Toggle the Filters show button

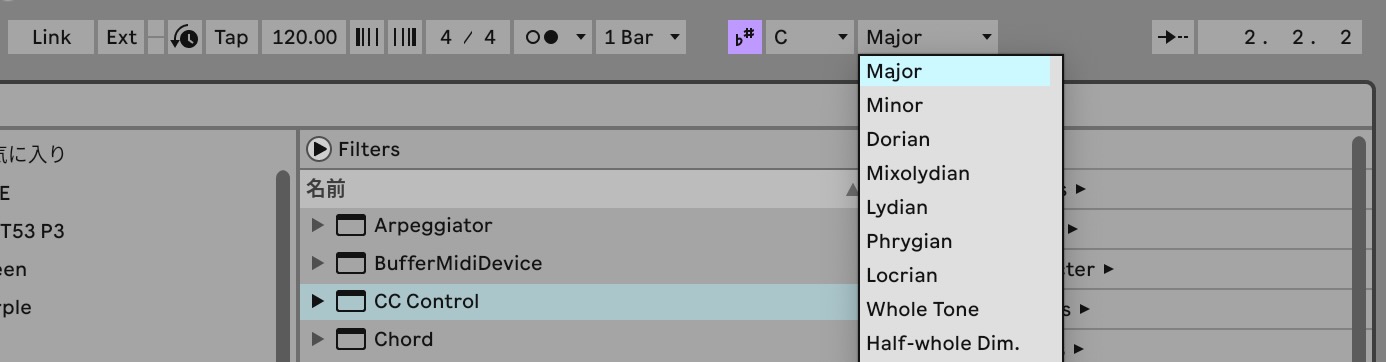point(319,149)
